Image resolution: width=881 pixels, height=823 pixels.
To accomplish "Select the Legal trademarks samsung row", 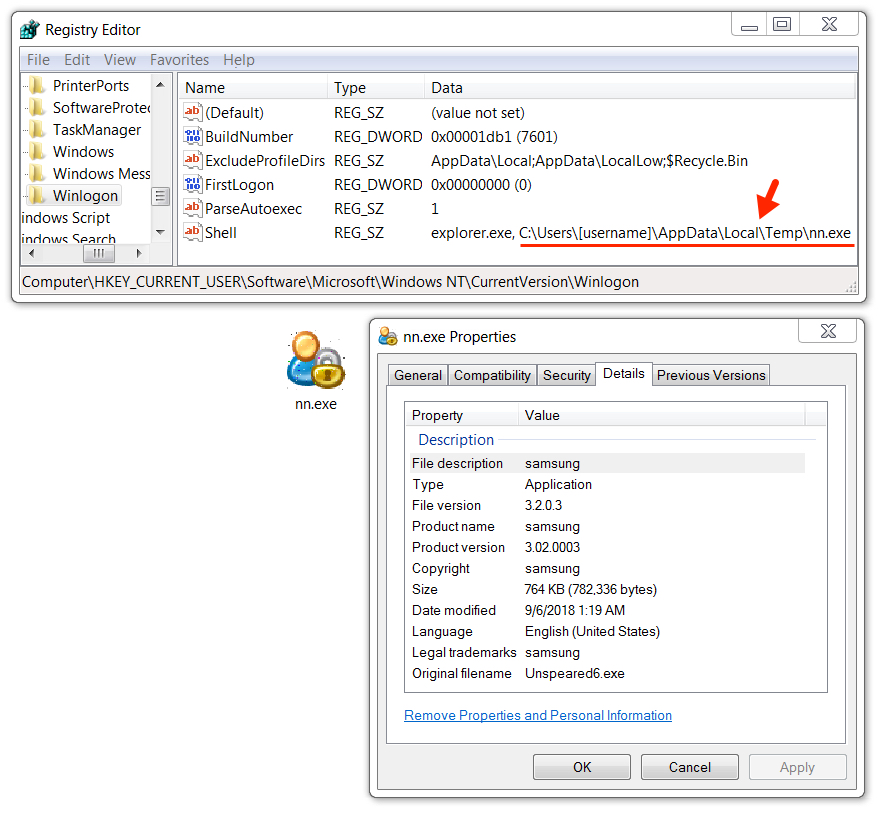I will tap(607, 652).
